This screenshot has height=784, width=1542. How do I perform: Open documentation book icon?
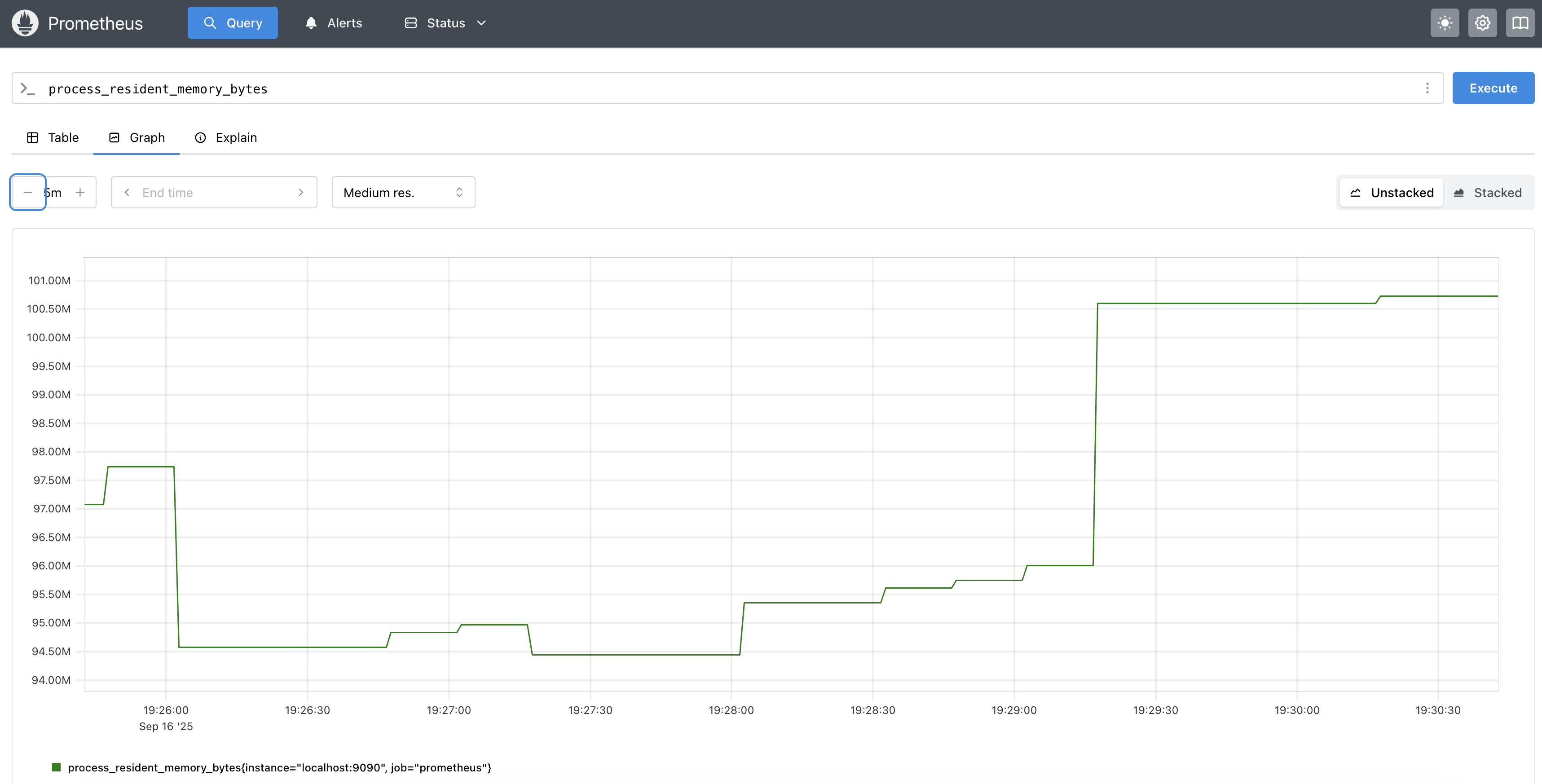[1520, 23]
